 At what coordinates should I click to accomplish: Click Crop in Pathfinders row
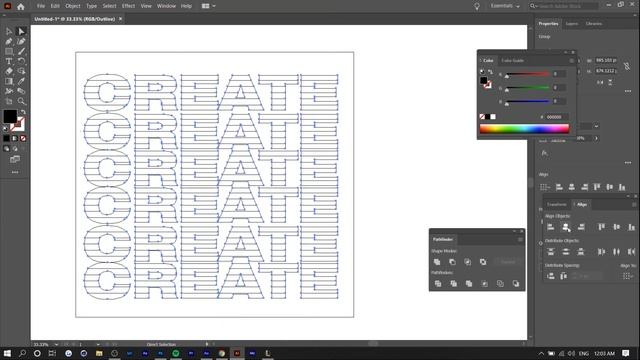[x=484, y=283]
